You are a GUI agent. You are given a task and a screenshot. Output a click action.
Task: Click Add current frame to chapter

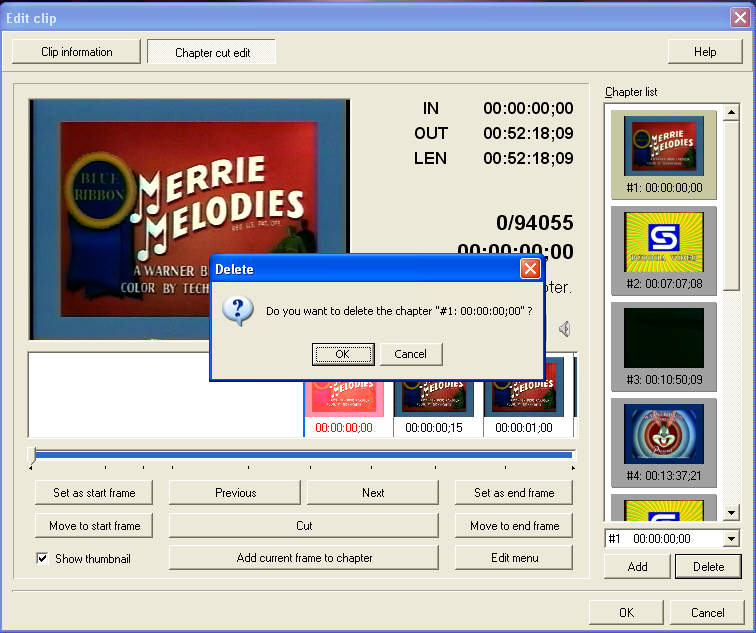click(x=304, y=558)
